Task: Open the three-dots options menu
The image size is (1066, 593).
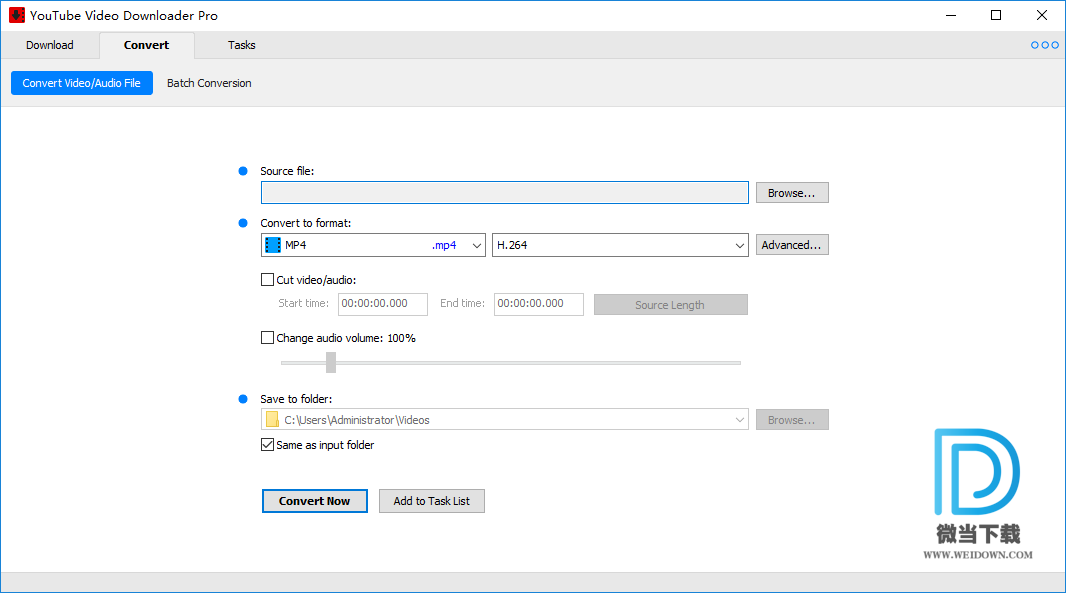Action: tap(1044, 45)
